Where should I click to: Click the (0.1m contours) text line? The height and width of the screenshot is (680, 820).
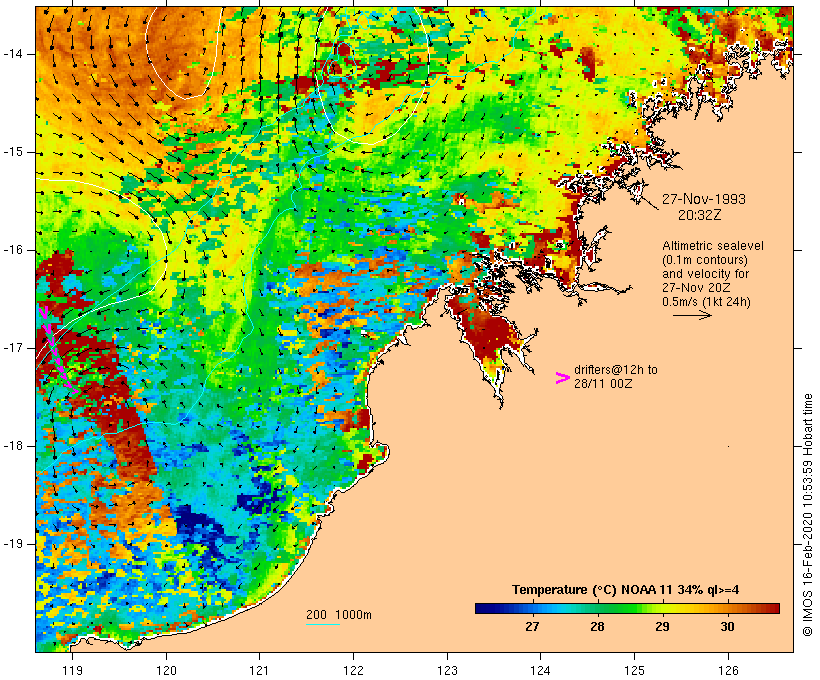pos(704,260)
